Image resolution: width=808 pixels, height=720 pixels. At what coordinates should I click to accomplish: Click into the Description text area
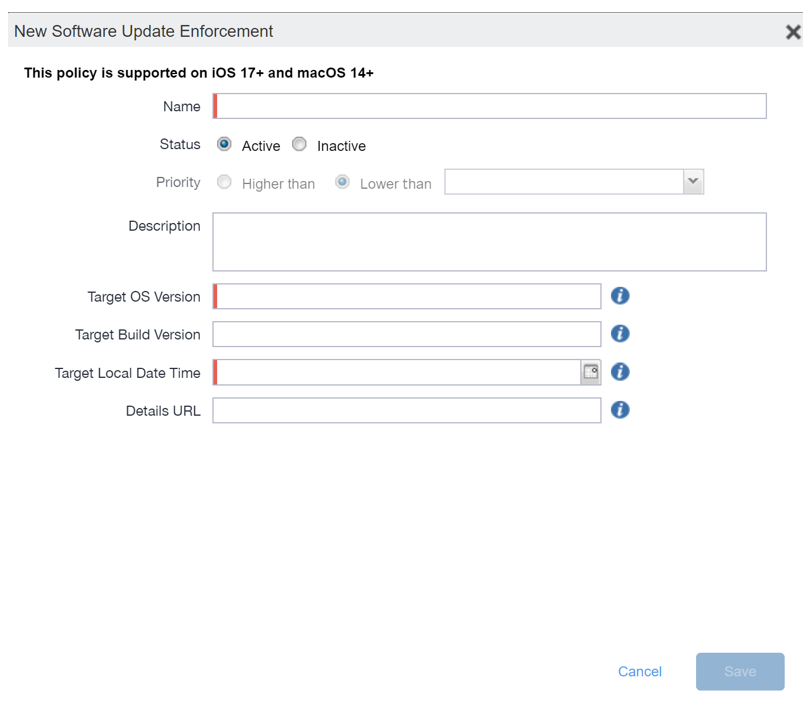(x=490, y=242)
